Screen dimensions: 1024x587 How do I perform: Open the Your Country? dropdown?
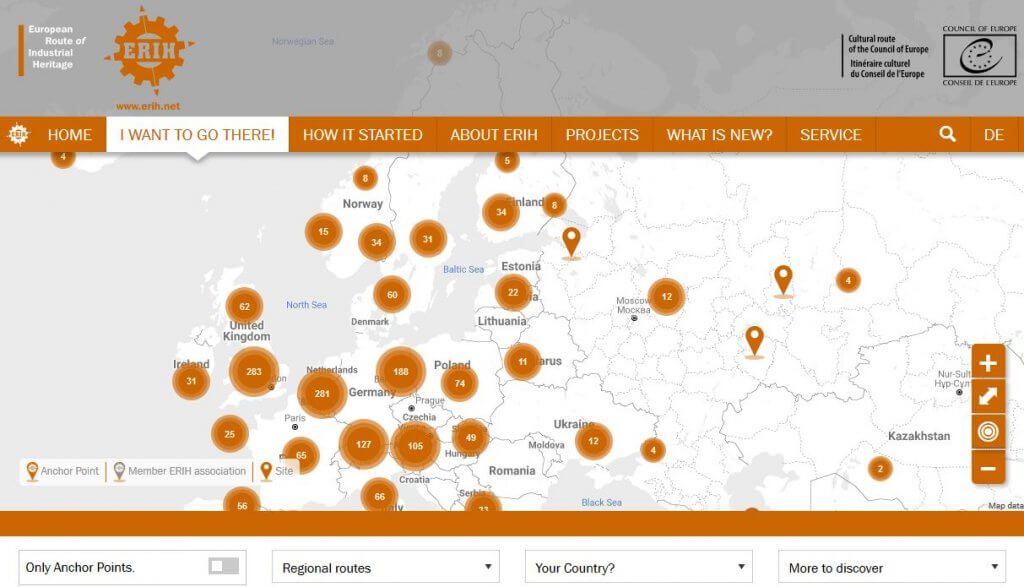point(639,567)
